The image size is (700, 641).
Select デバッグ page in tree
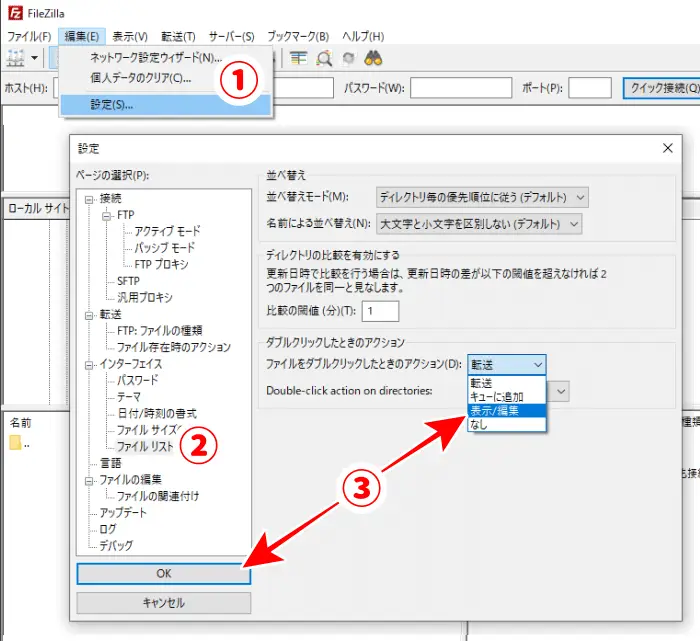(116, 545)
